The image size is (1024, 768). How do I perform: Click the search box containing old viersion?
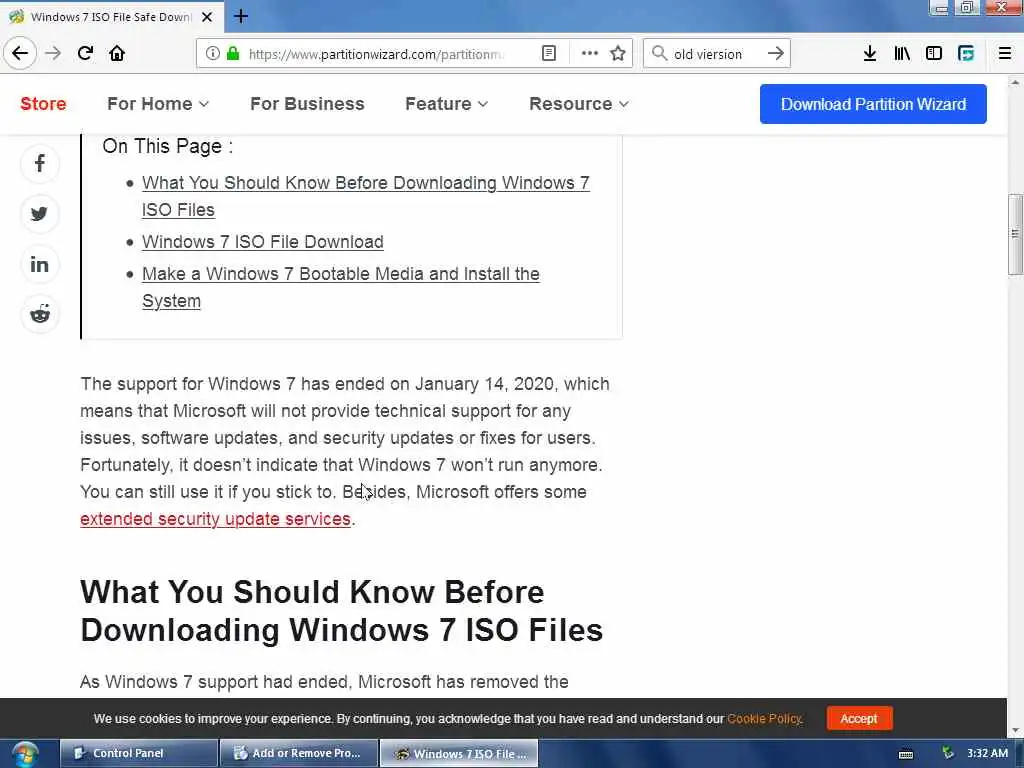(715, 54)
